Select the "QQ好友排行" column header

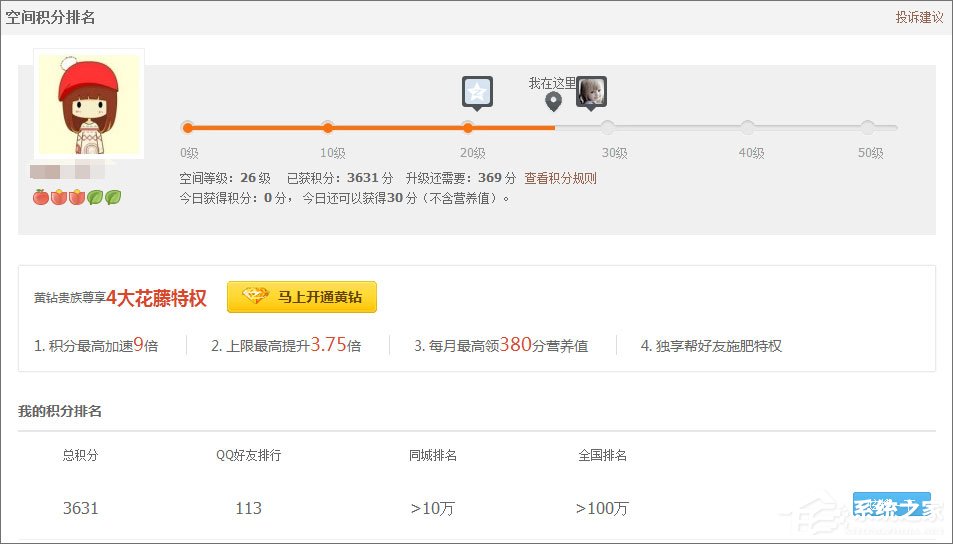point(249,455)
